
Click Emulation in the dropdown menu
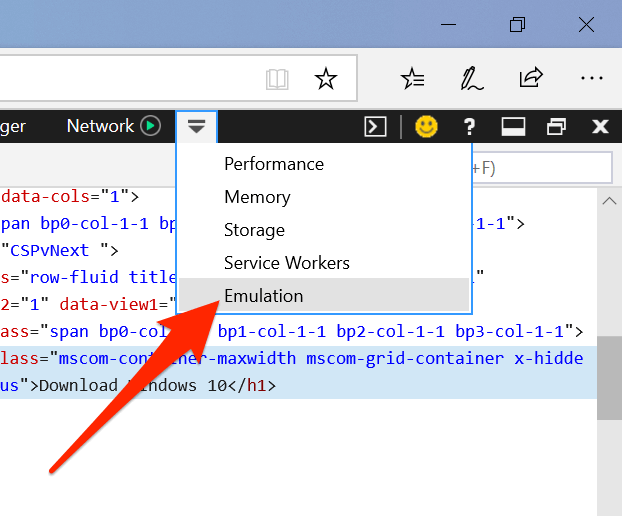pyautogui.click(x=264, y=296)
